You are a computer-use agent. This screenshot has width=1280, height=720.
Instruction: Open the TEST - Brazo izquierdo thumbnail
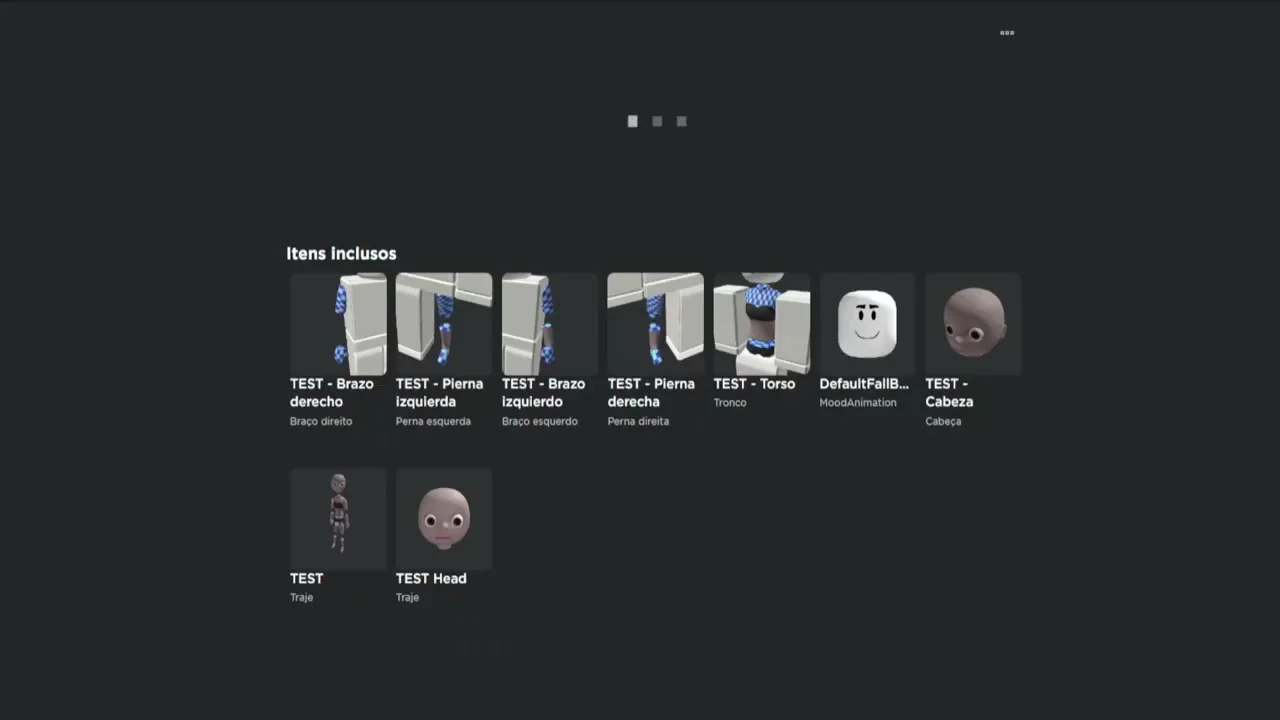(550, 324)
